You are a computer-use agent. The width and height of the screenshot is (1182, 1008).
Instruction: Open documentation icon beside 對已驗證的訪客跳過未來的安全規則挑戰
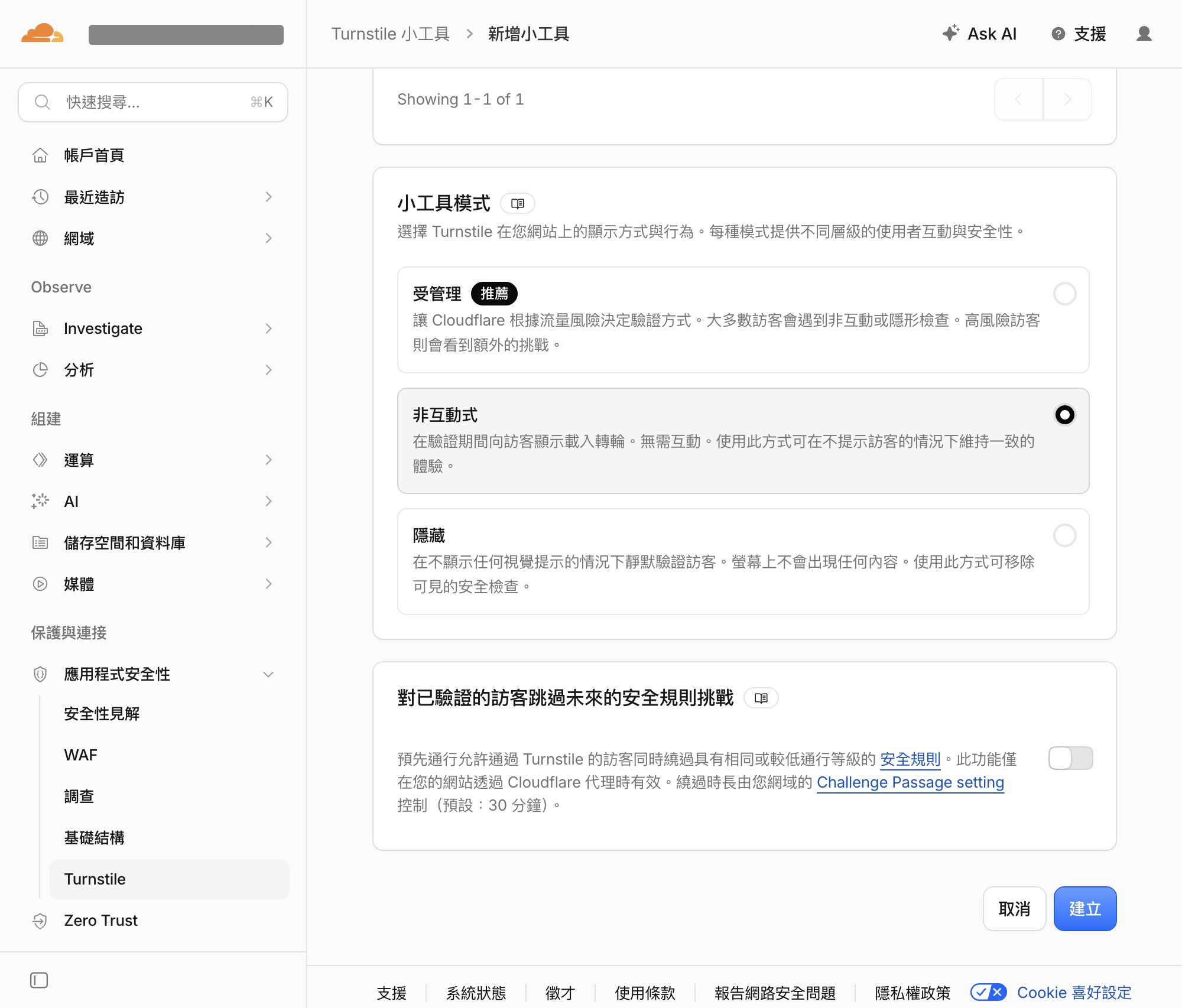click(x=761, y=698)
